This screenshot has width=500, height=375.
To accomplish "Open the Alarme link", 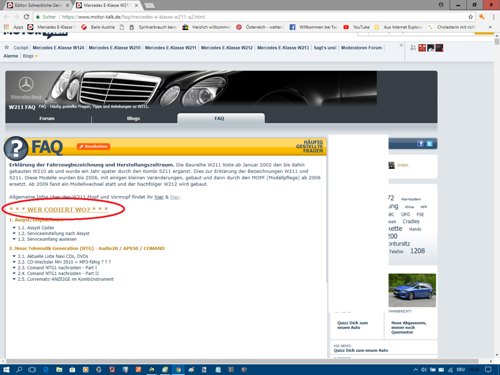I will [11, 56].
